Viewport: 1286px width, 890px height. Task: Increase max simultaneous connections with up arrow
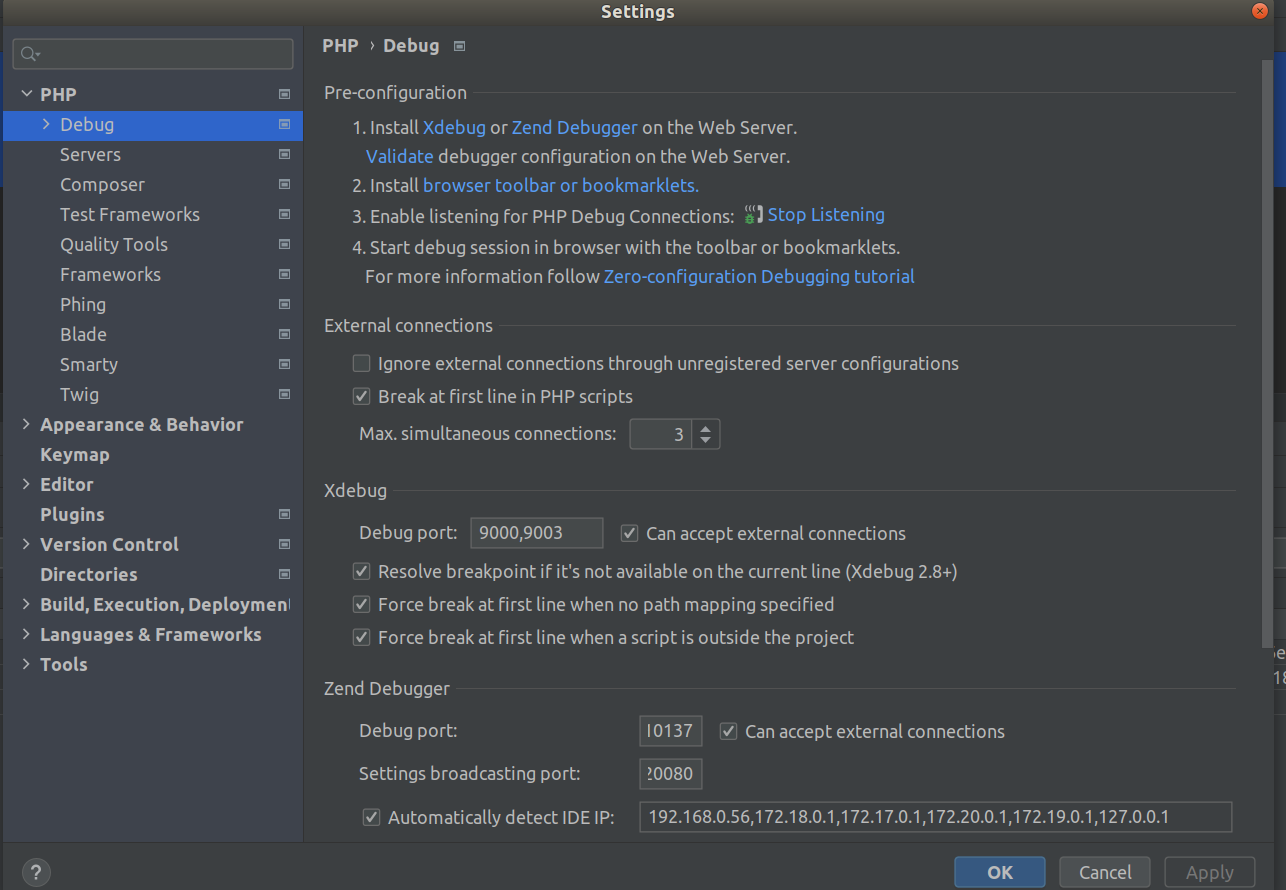point(706,428)
